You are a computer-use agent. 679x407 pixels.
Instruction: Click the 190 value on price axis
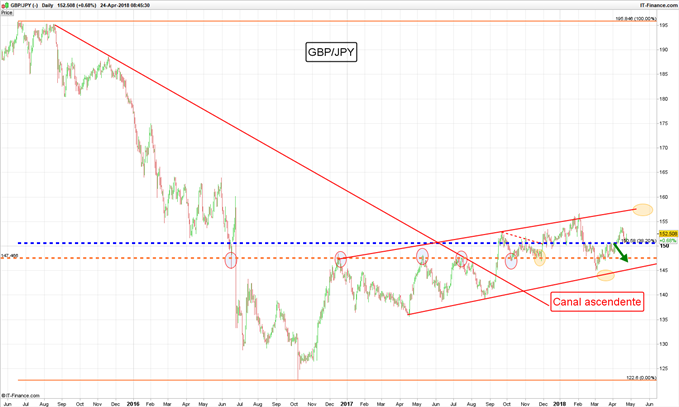663,50
